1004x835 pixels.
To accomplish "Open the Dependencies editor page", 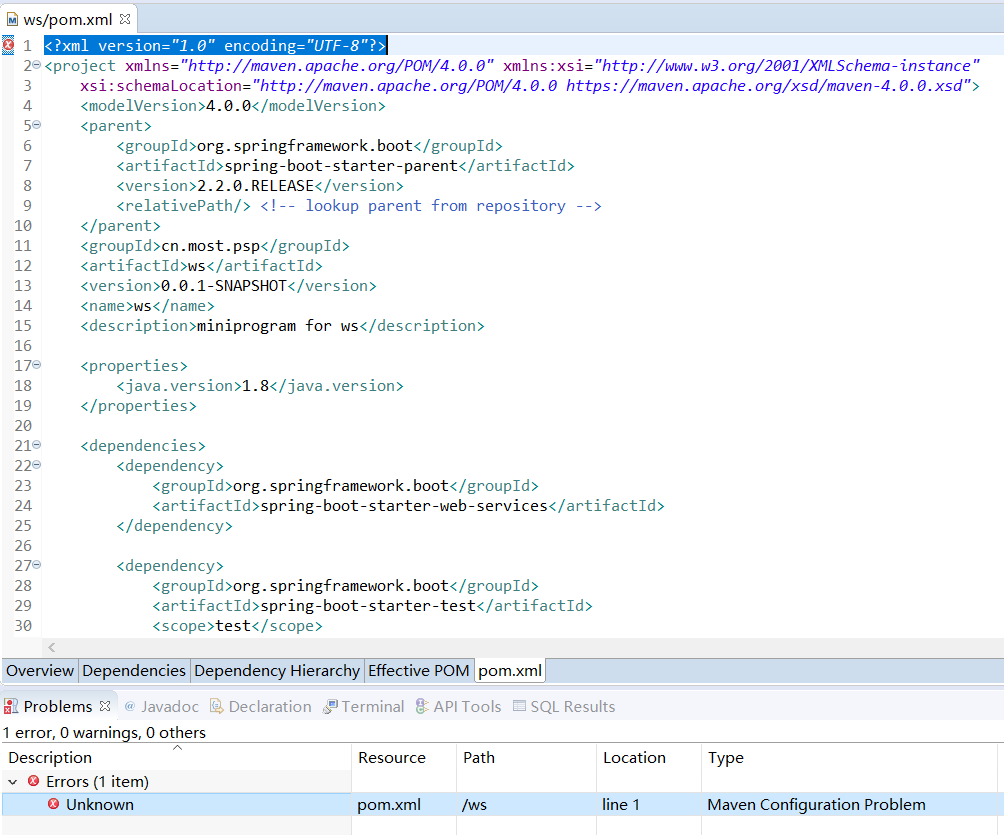I will point(133,670).
